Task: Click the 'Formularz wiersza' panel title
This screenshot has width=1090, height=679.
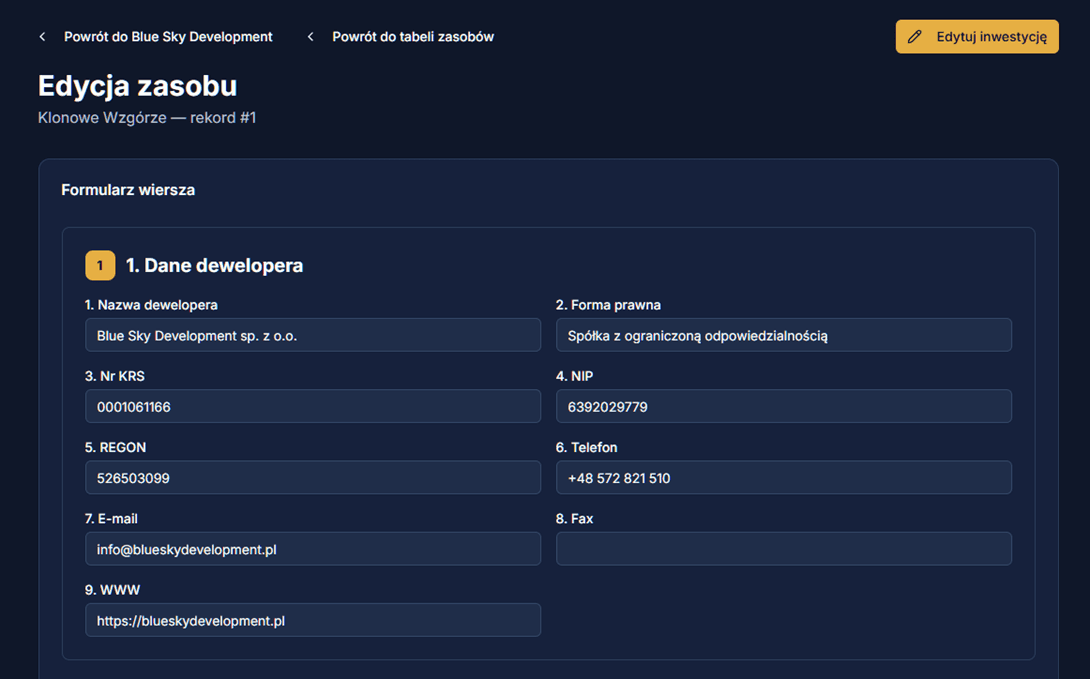Action: 128,190
